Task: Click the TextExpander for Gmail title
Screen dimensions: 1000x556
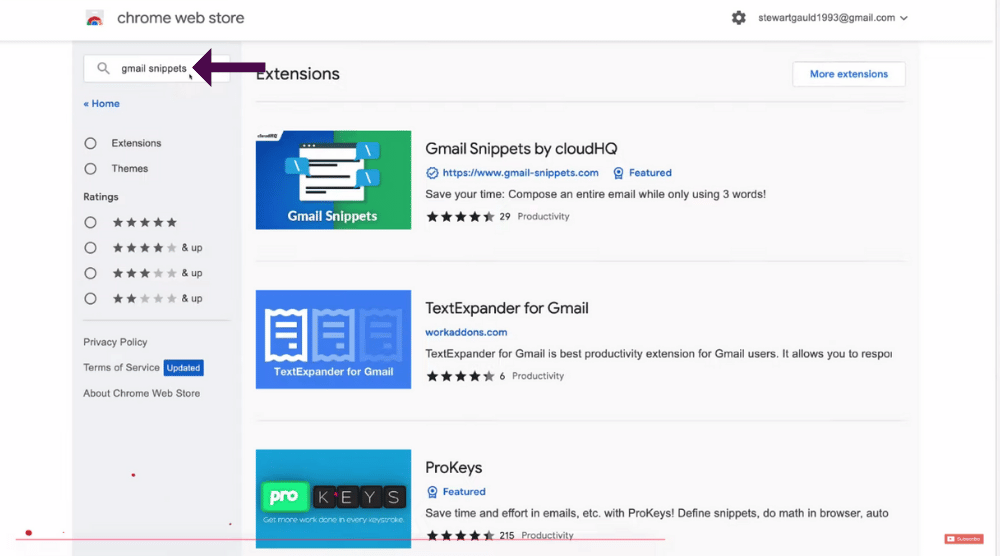Action: coord(507,308)
